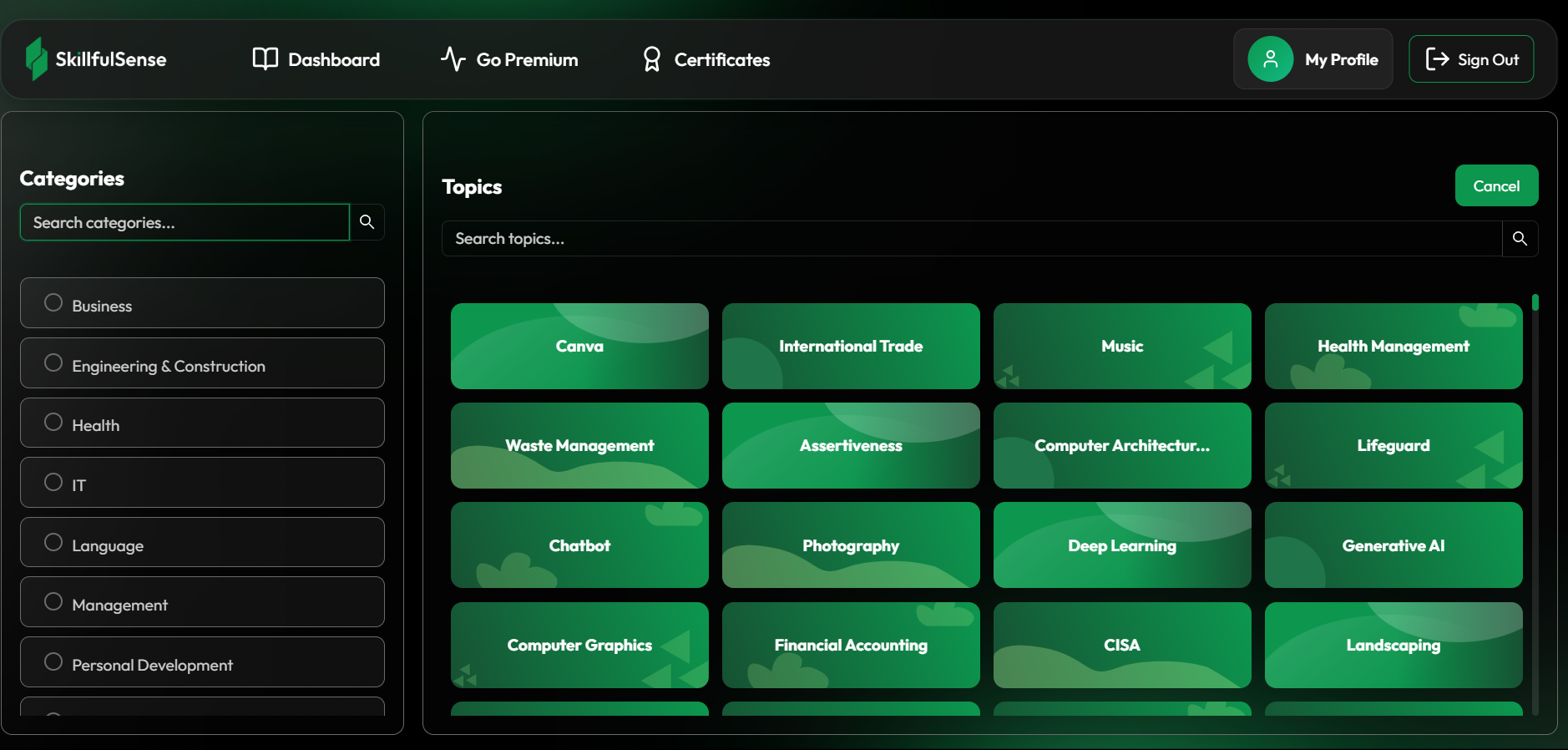Click the Search categories input field
1568x750 pixels.
point(185,222)
